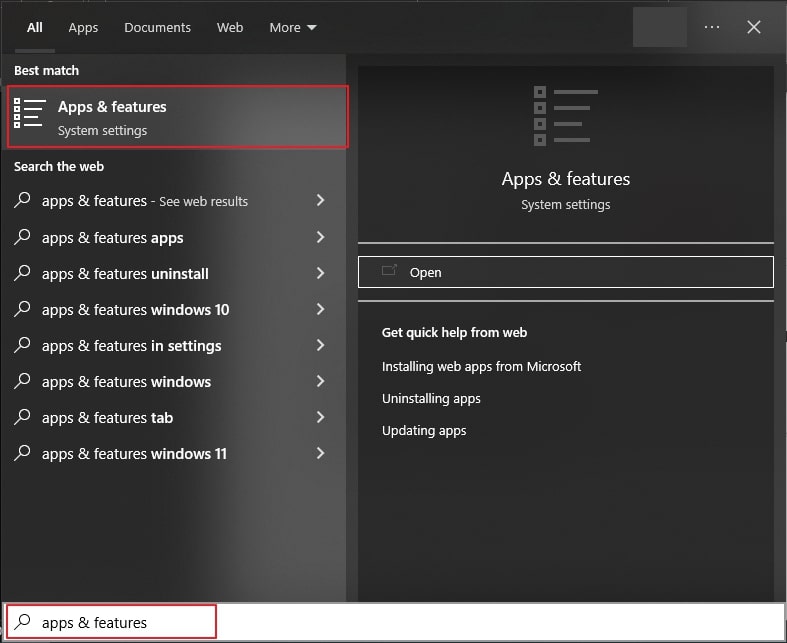Click search icon beside 'apps & features windows 11'

(22, 453)
